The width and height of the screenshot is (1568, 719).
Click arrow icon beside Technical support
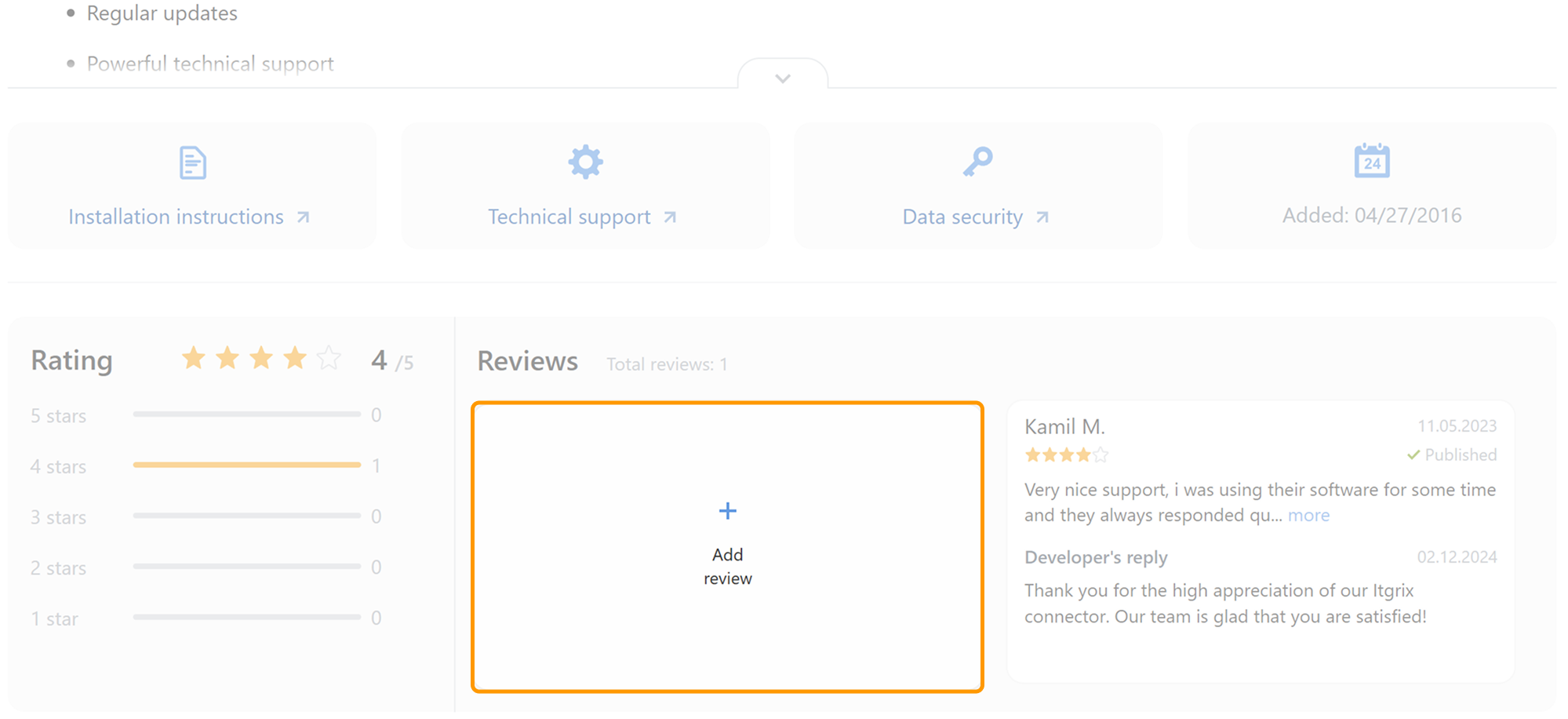tap(670, 217)
